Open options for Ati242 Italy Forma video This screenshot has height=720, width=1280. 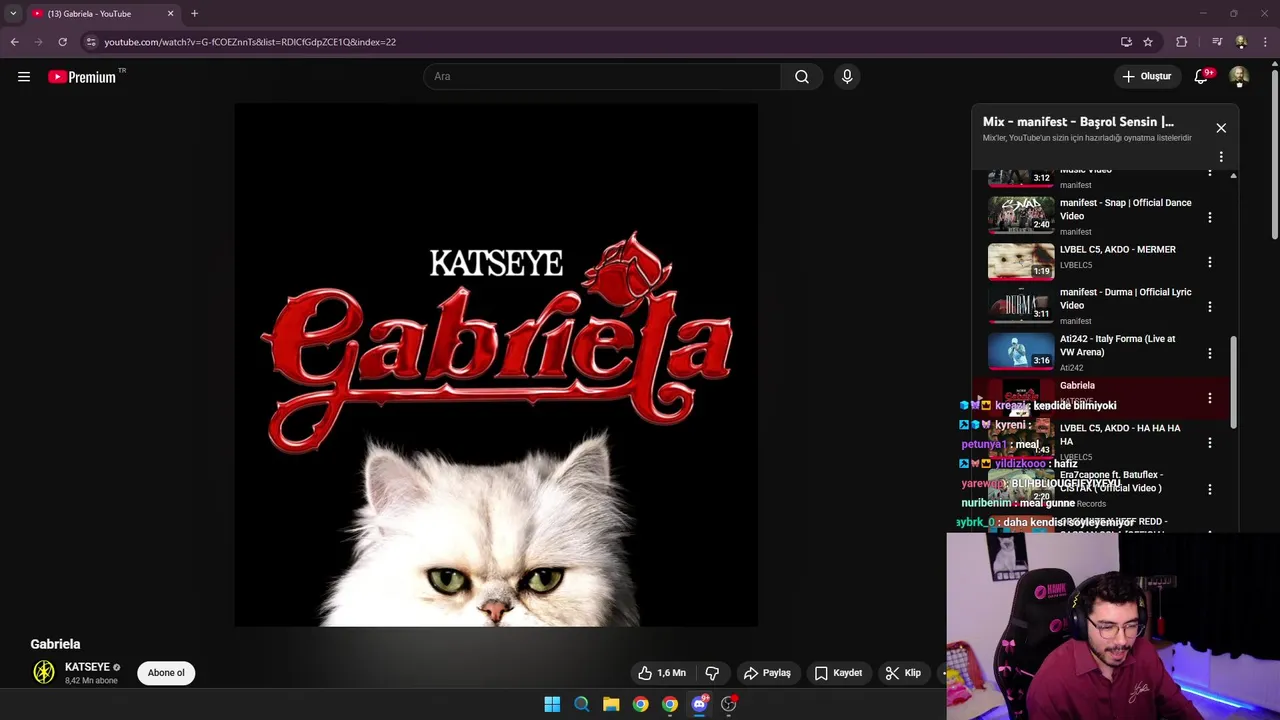(1210, 353)
